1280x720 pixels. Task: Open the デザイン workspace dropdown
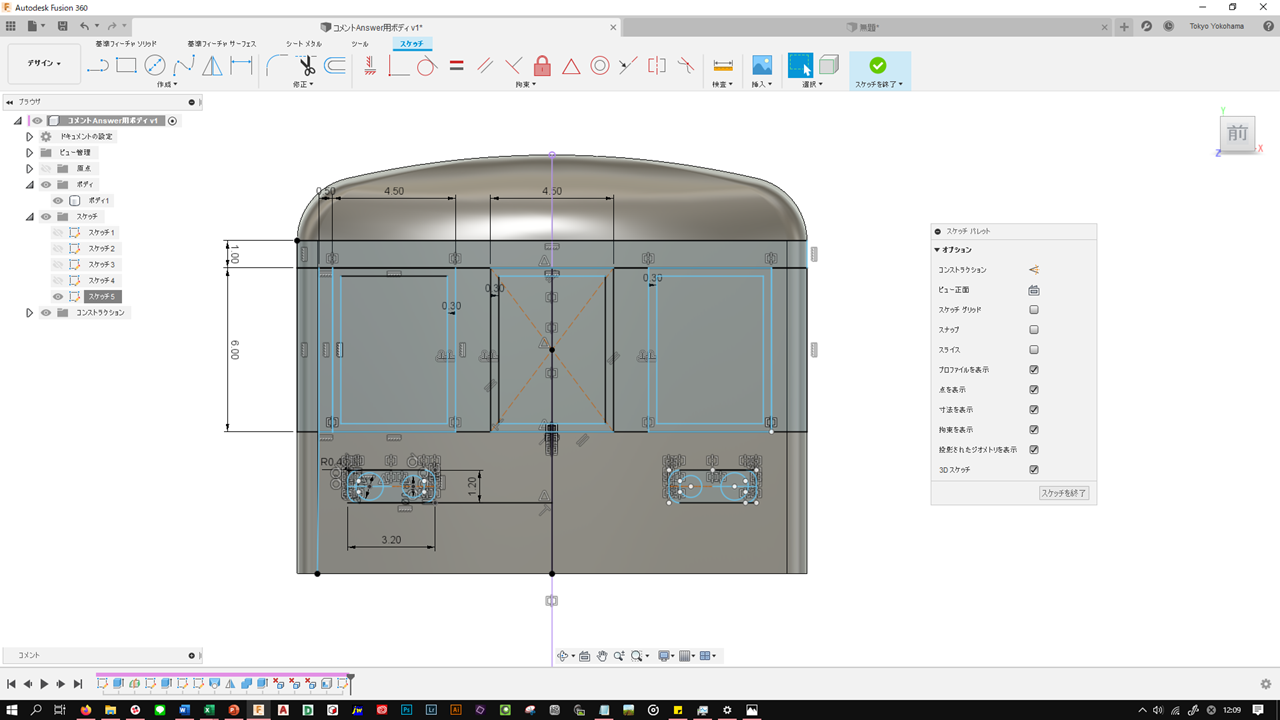coord(44,64)
